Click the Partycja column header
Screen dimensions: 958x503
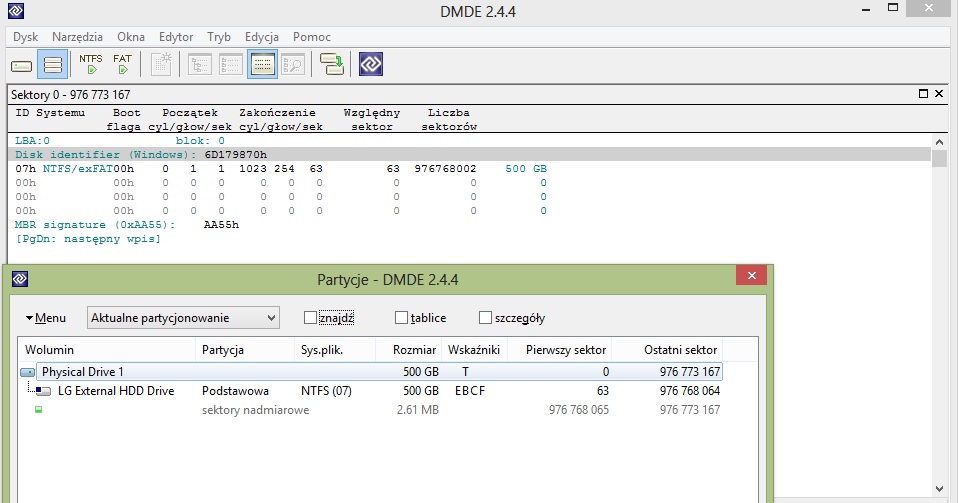244,350
